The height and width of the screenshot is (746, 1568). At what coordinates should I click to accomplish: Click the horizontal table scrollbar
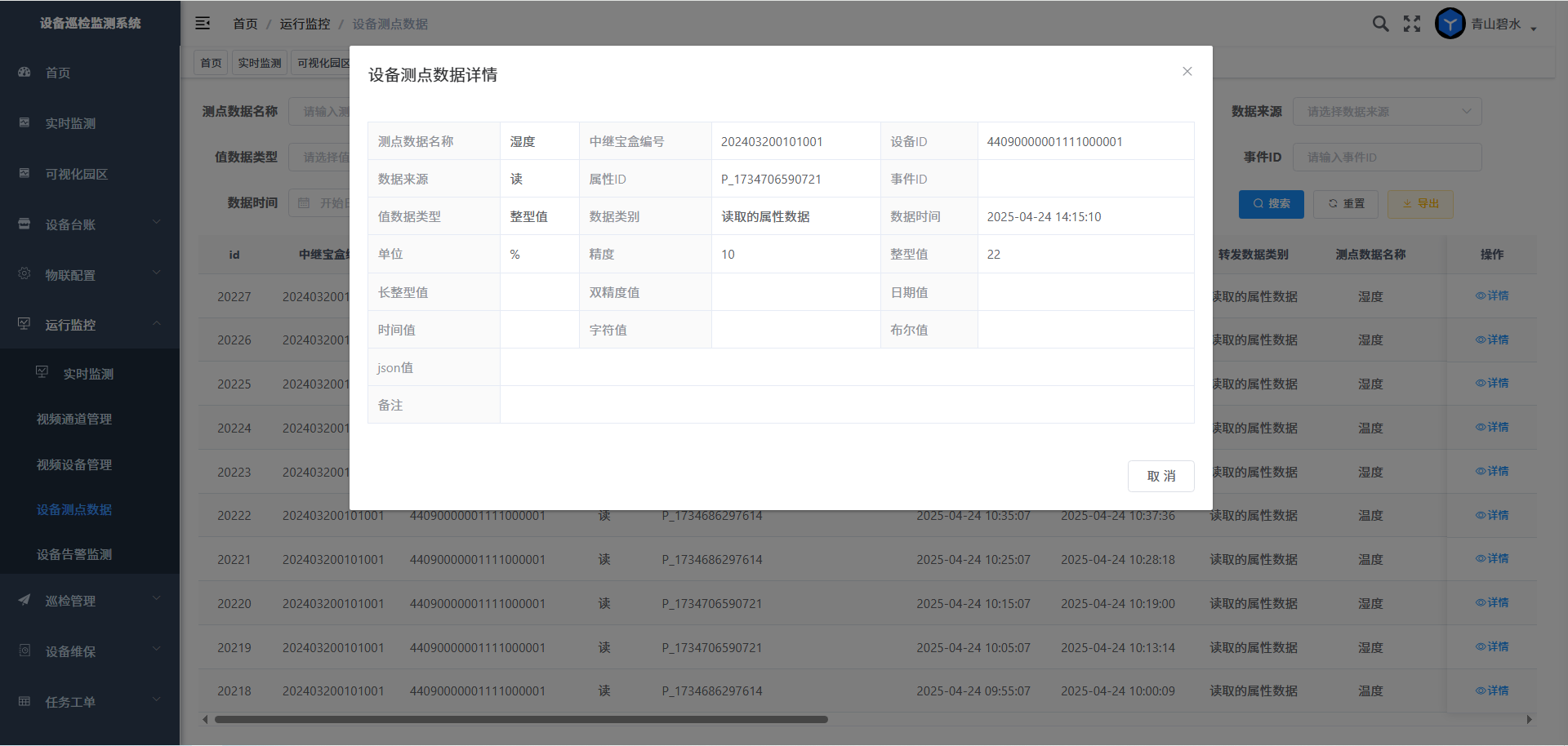[x=521, y=720]
